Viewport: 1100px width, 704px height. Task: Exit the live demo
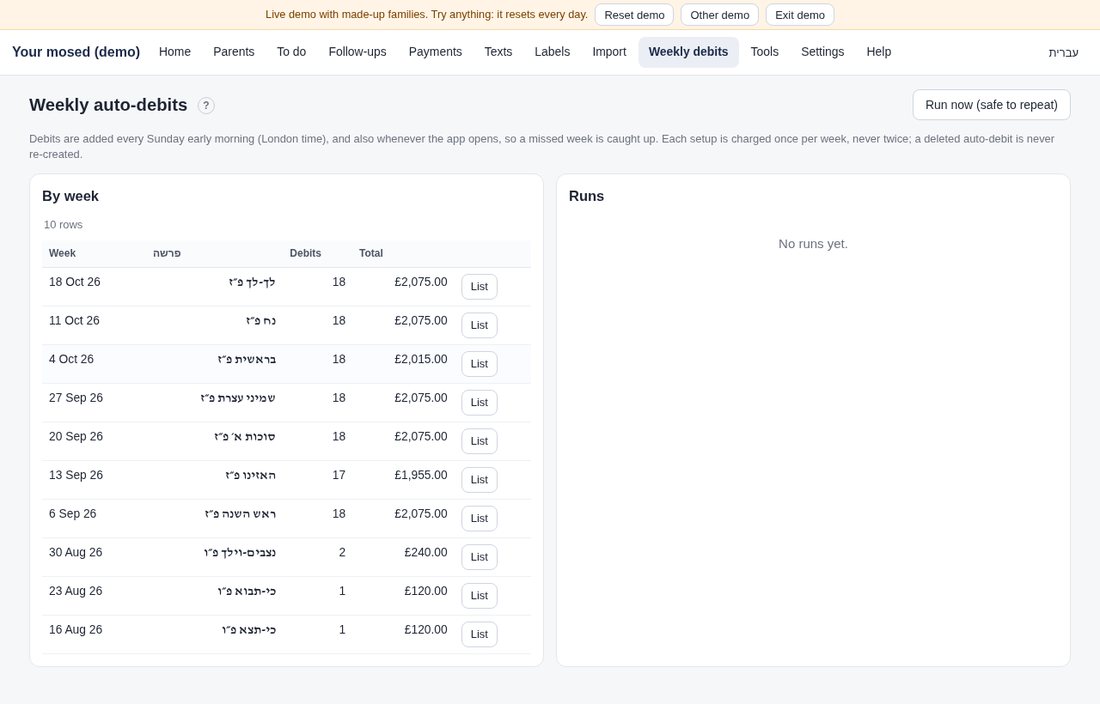800,15
